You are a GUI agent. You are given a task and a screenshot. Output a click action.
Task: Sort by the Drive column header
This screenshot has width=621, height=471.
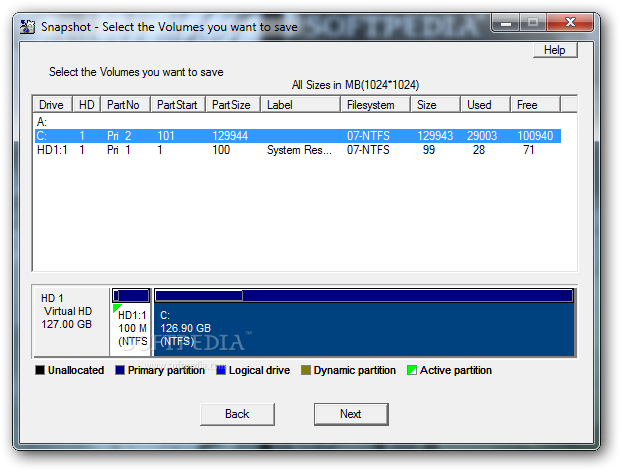(52, 105)
